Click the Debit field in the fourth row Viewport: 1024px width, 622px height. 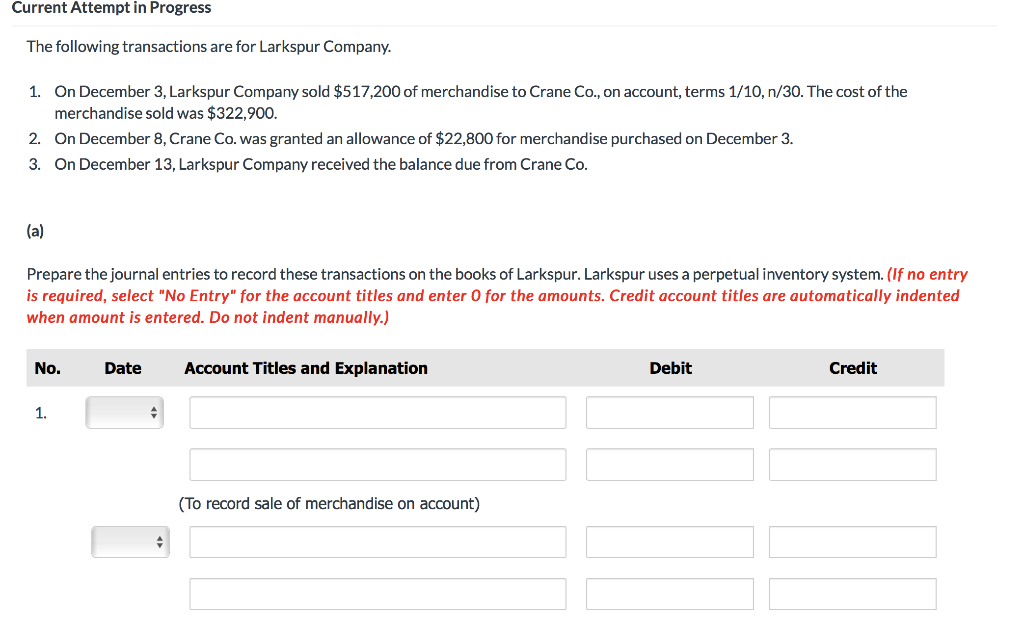tap(670, 593)
